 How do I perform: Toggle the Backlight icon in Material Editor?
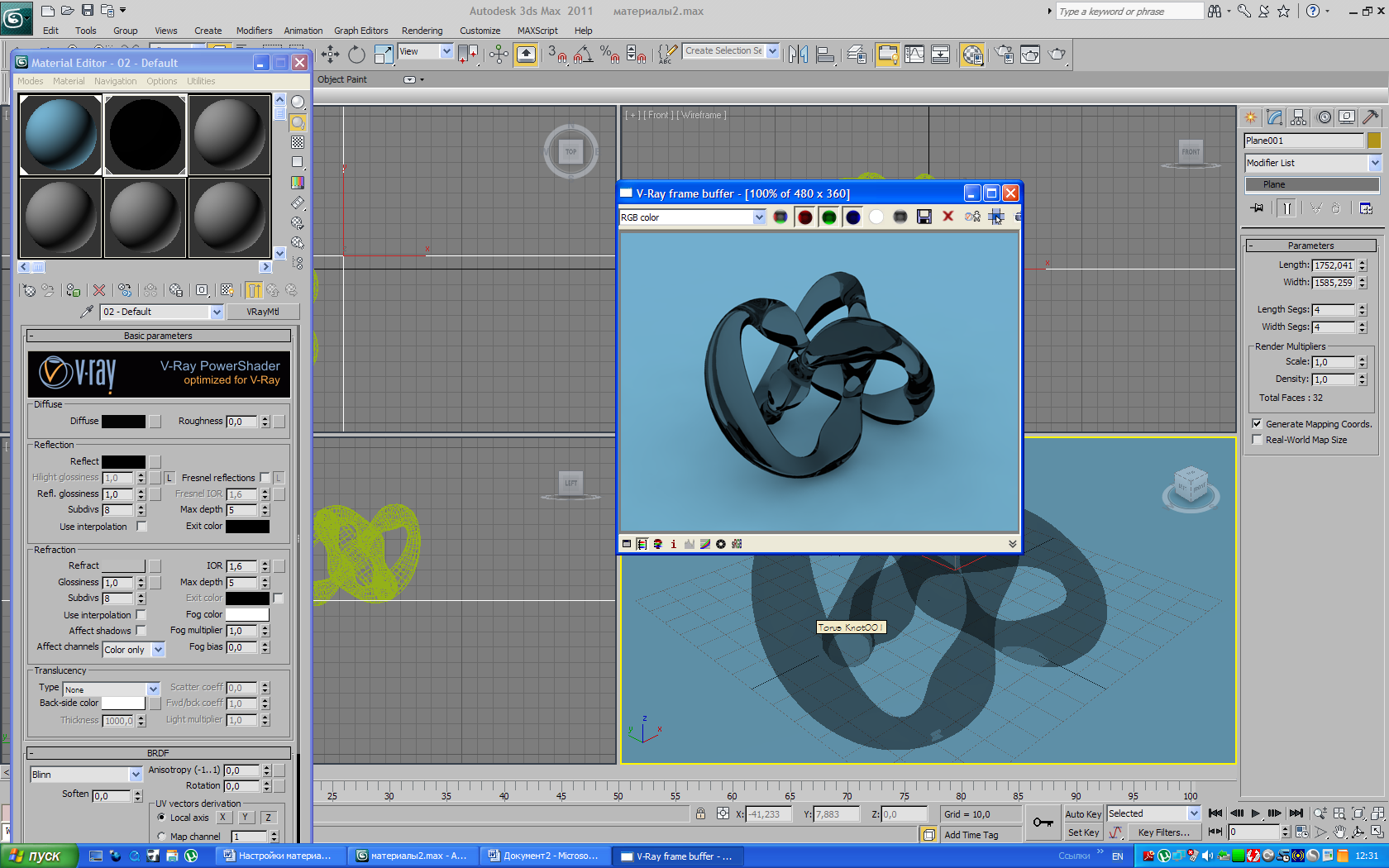coord(298,122)
